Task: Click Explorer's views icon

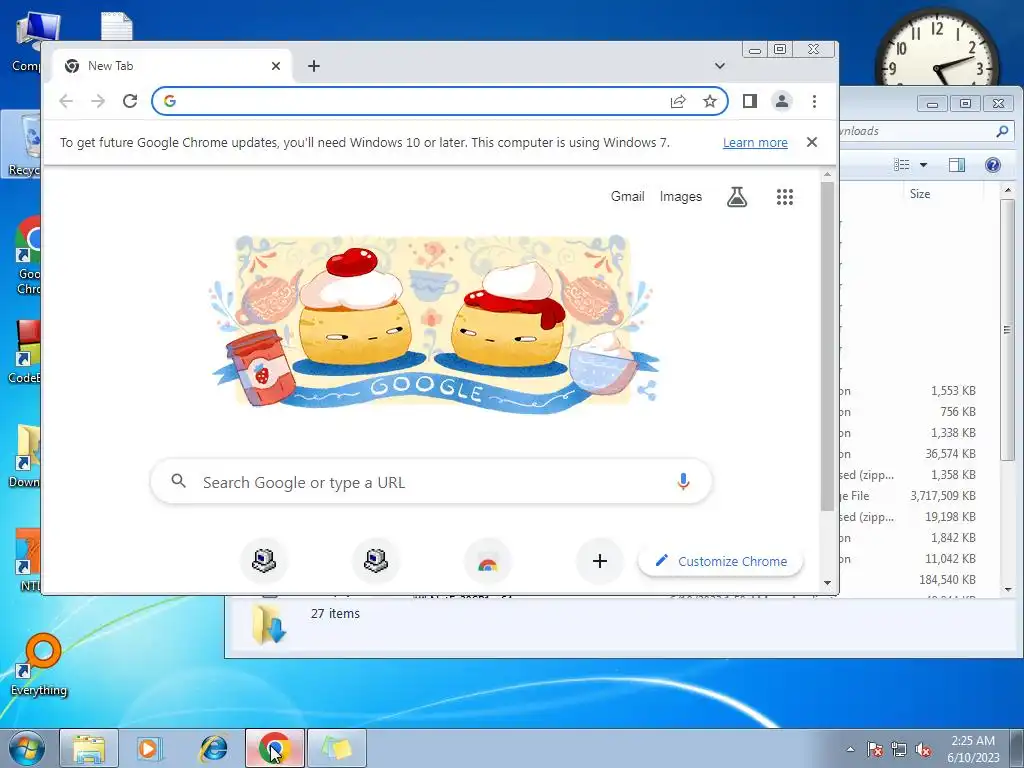Action: coord(902,165)
